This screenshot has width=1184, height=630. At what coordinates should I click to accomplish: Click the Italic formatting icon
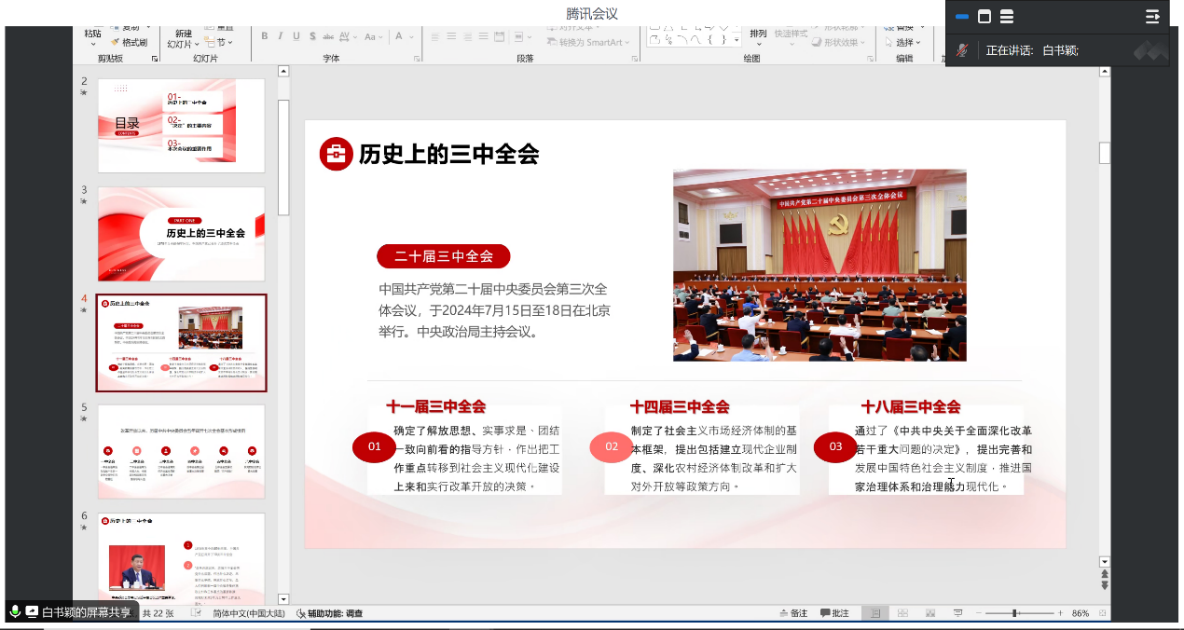click(x=280, y=36)
